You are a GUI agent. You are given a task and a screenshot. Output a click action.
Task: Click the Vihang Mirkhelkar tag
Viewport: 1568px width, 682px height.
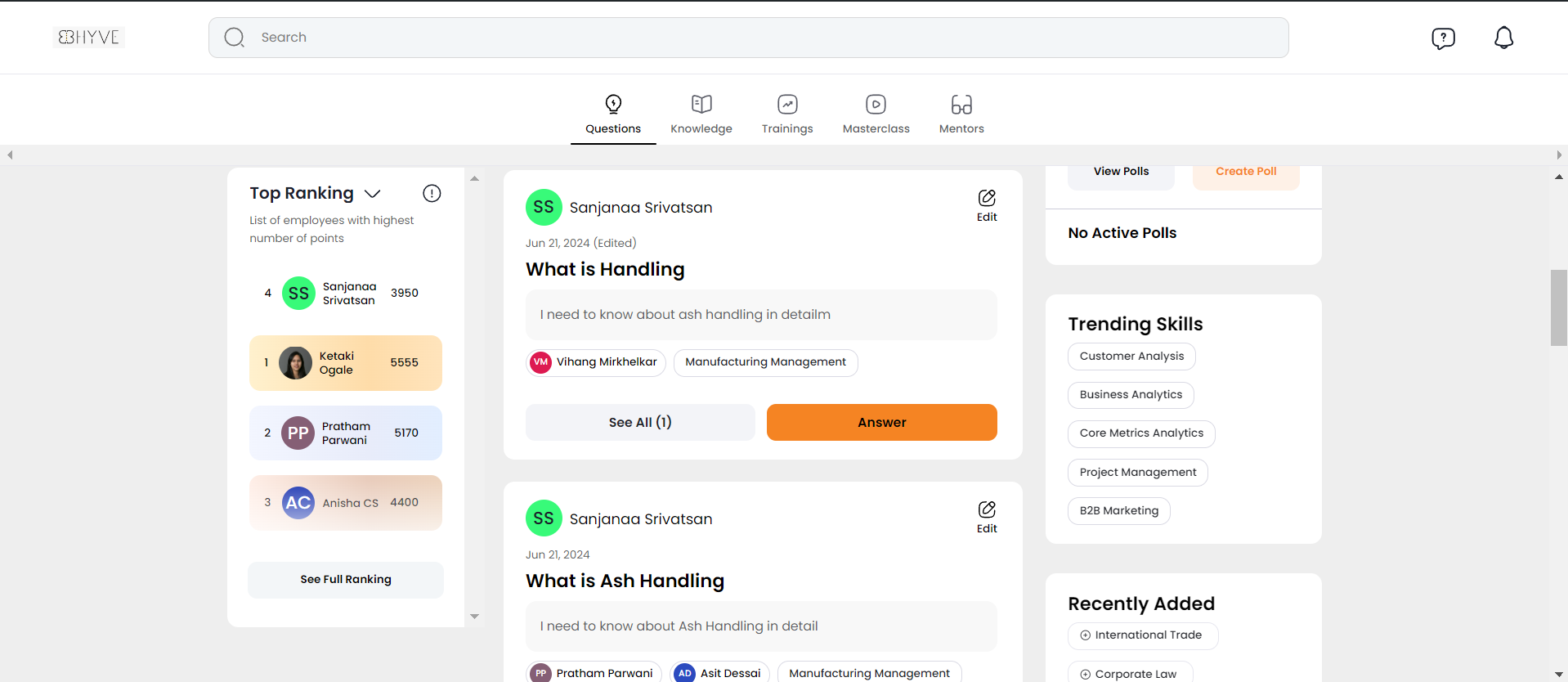[x=596, y=362]
